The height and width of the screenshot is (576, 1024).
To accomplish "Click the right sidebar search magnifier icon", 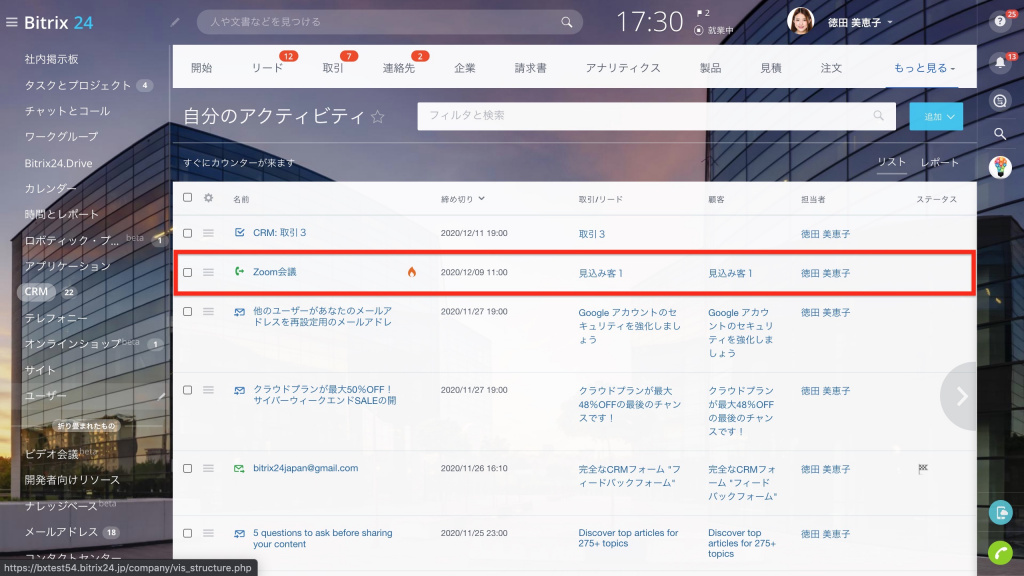I will pyautogui.click(x=1000, y=134).
